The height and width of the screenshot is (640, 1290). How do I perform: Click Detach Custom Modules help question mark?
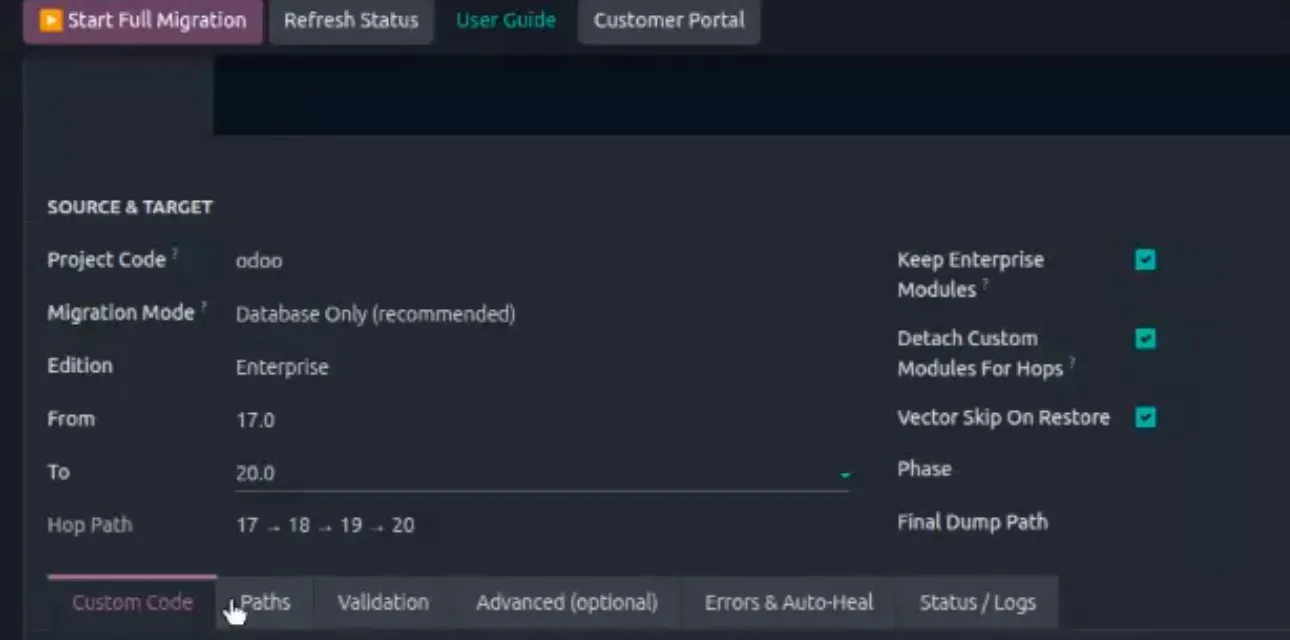click(1072, 362)
